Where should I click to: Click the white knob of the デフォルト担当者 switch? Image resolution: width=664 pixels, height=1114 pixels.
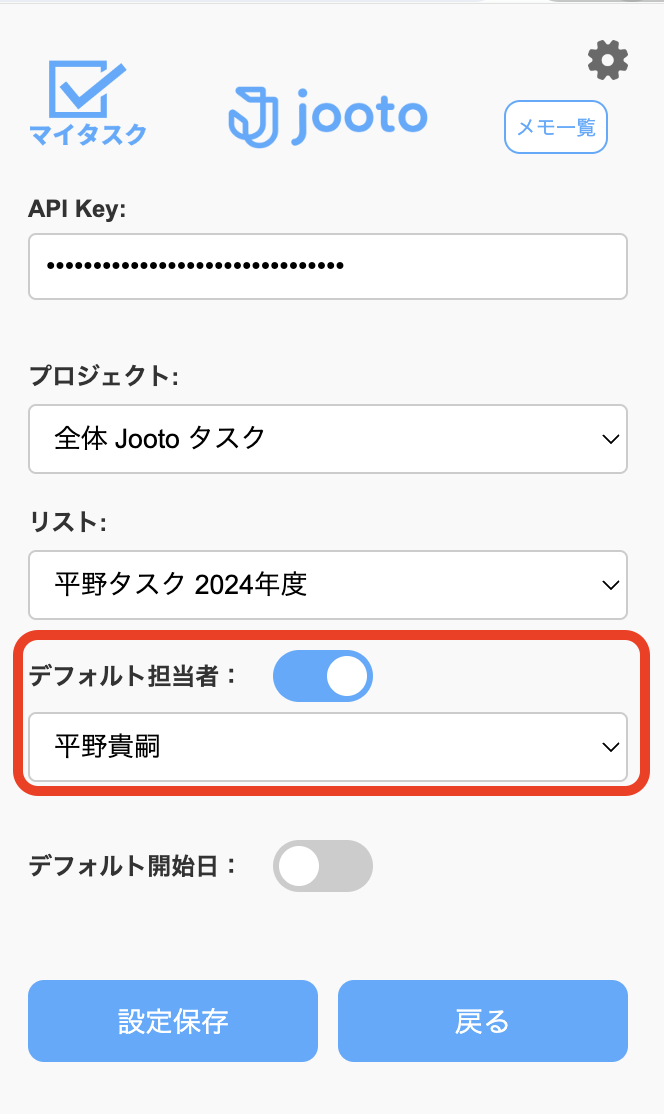click(345, 676)
